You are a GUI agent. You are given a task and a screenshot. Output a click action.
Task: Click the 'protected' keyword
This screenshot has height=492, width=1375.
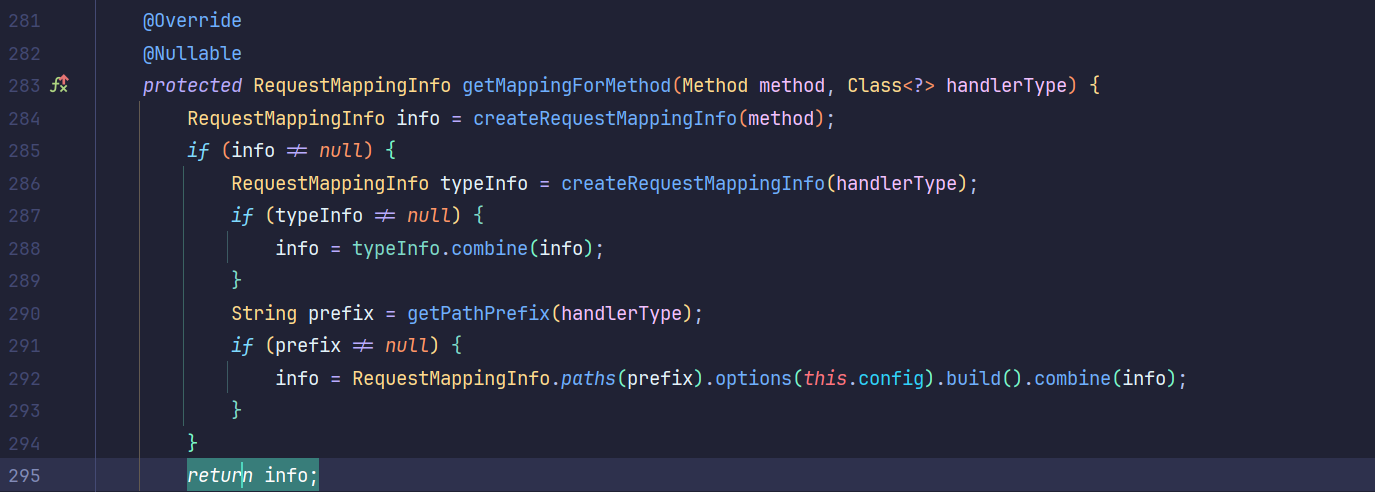(x=192, y=86)
